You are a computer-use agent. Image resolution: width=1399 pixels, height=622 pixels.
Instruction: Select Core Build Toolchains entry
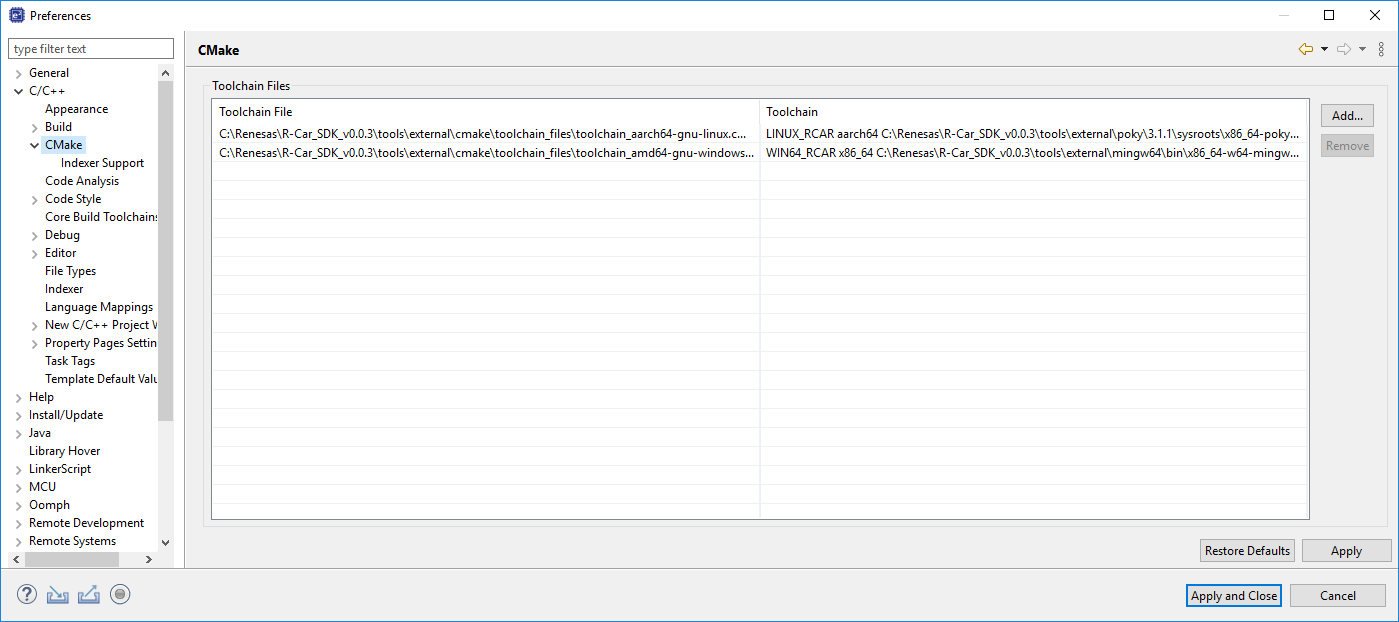coord(101,217)
